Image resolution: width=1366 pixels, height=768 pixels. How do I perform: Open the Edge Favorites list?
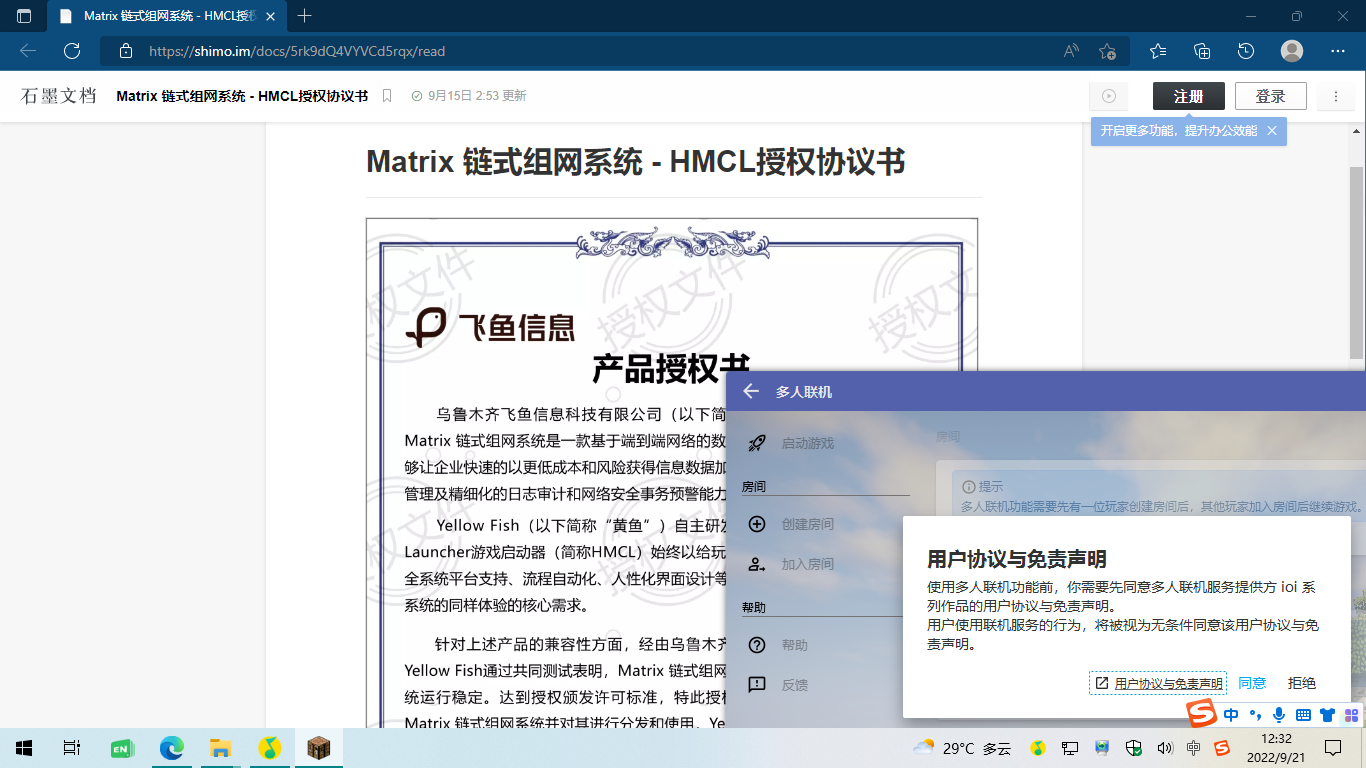tap(1158, 51)
